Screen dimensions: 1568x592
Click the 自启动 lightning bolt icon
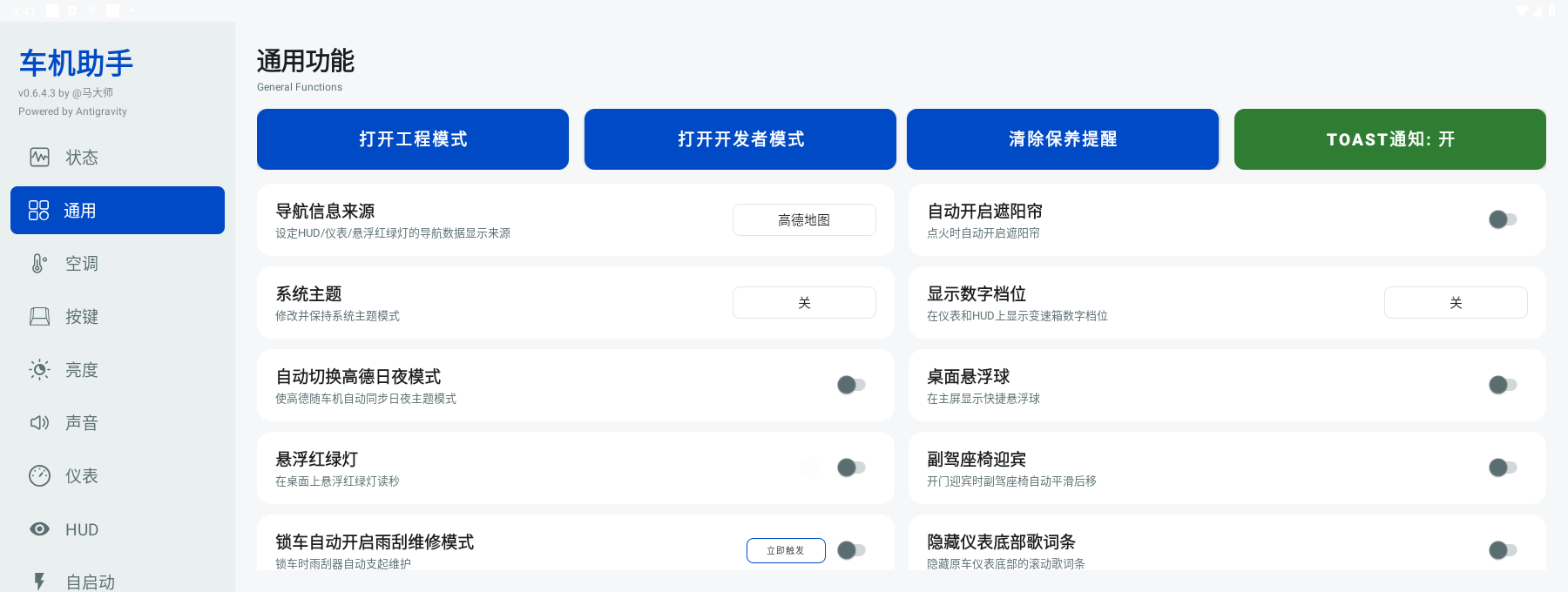(39, 582)
